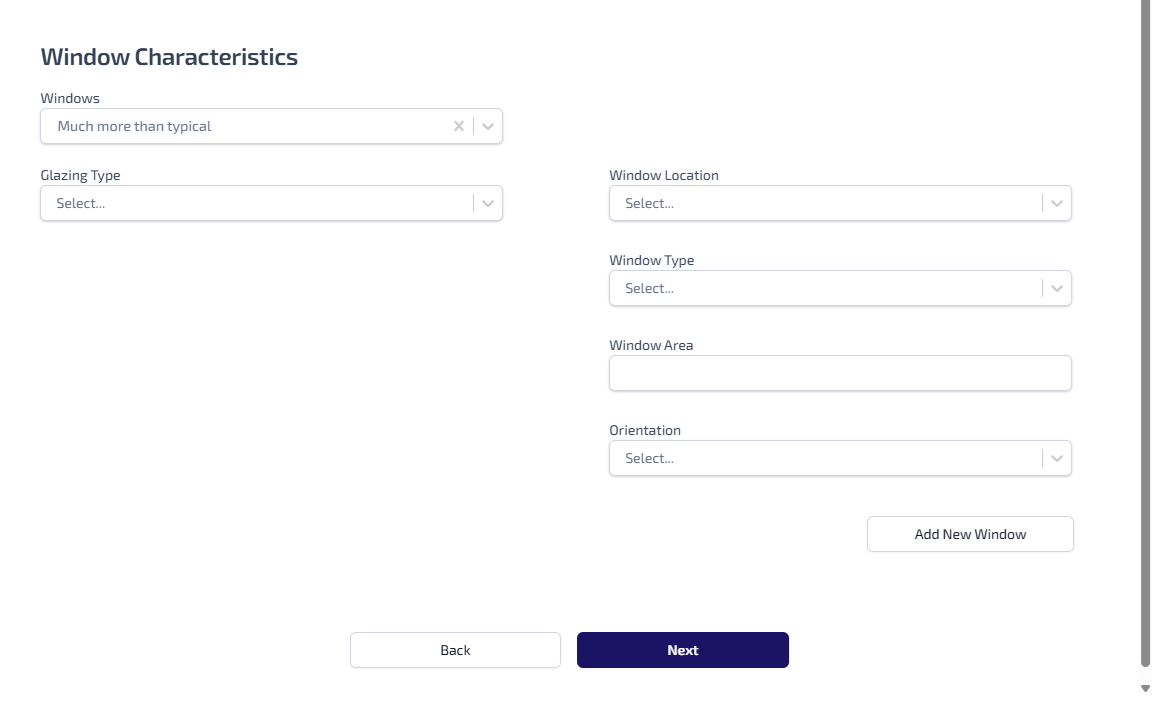Click the Orientation chevron arrow
This screenshot has width=1152, height=704.
tap(1056, 458)
